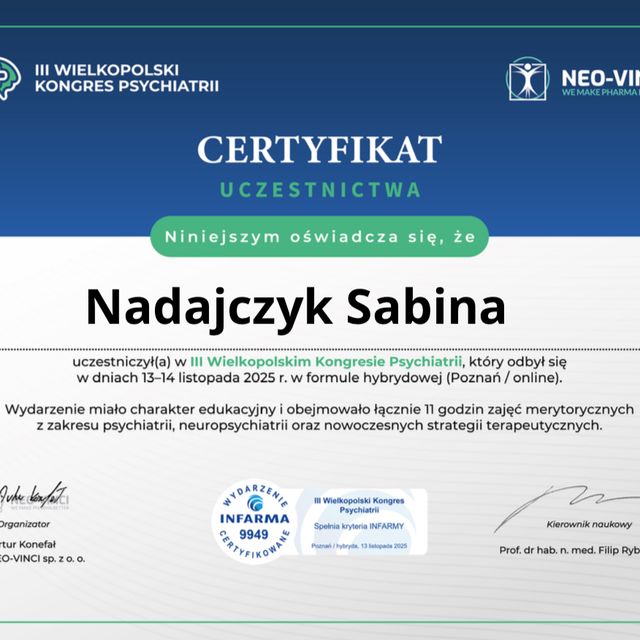Click the brain logo of the congress
This screenshot has height=640, width=640.
point(10,78)
